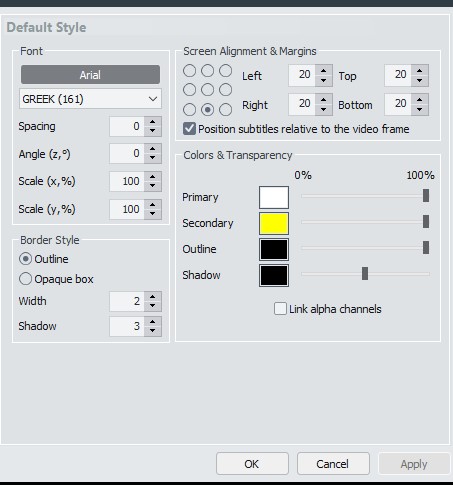Enable Link alpha channels checkbox
Image resolution: width=453 pixels, height=485 pixels.
click(280, 309)
